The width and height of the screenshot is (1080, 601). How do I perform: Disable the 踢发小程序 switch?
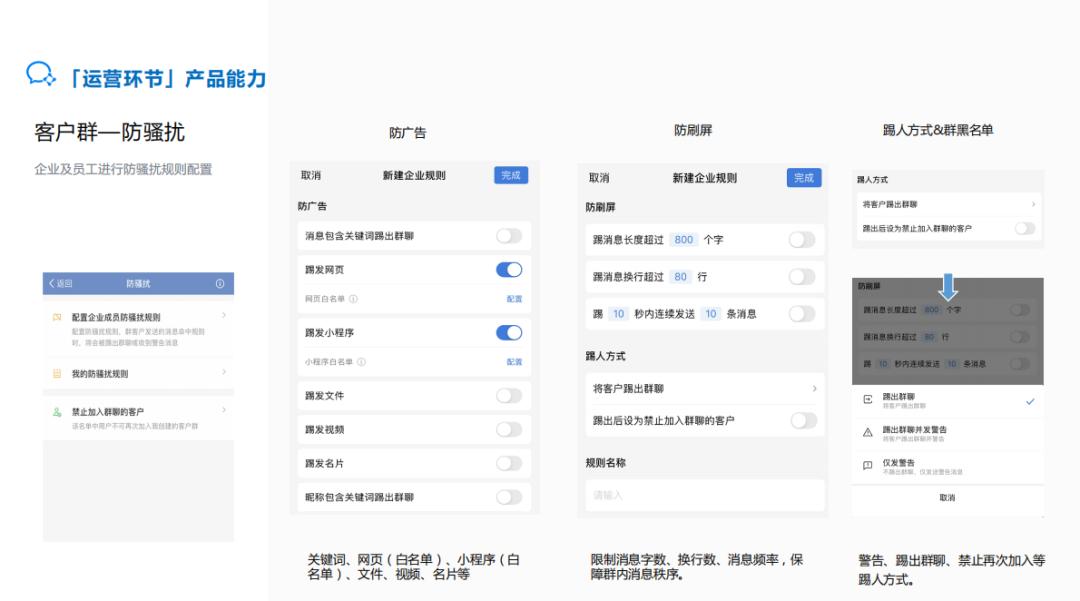point(508,330)
